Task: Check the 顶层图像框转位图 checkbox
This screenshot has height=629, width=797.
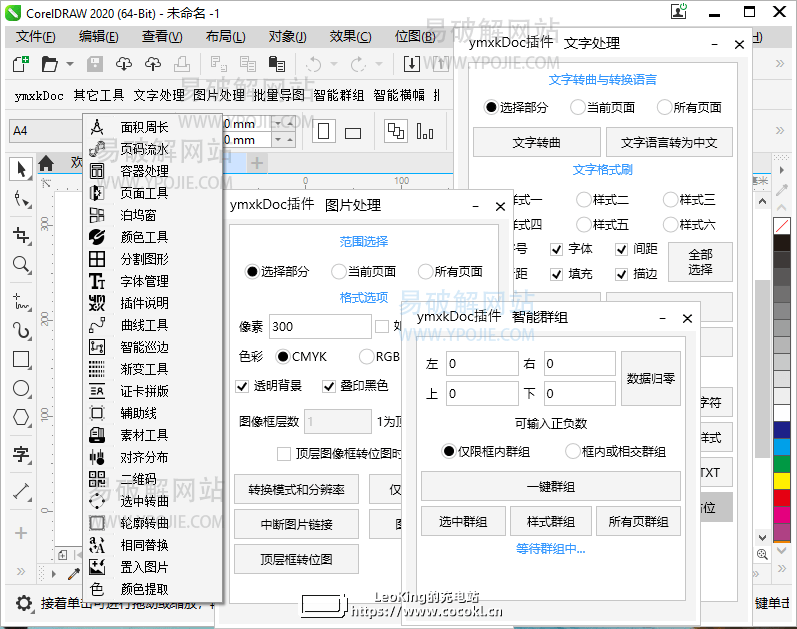Action: click(x=284, y=454)
